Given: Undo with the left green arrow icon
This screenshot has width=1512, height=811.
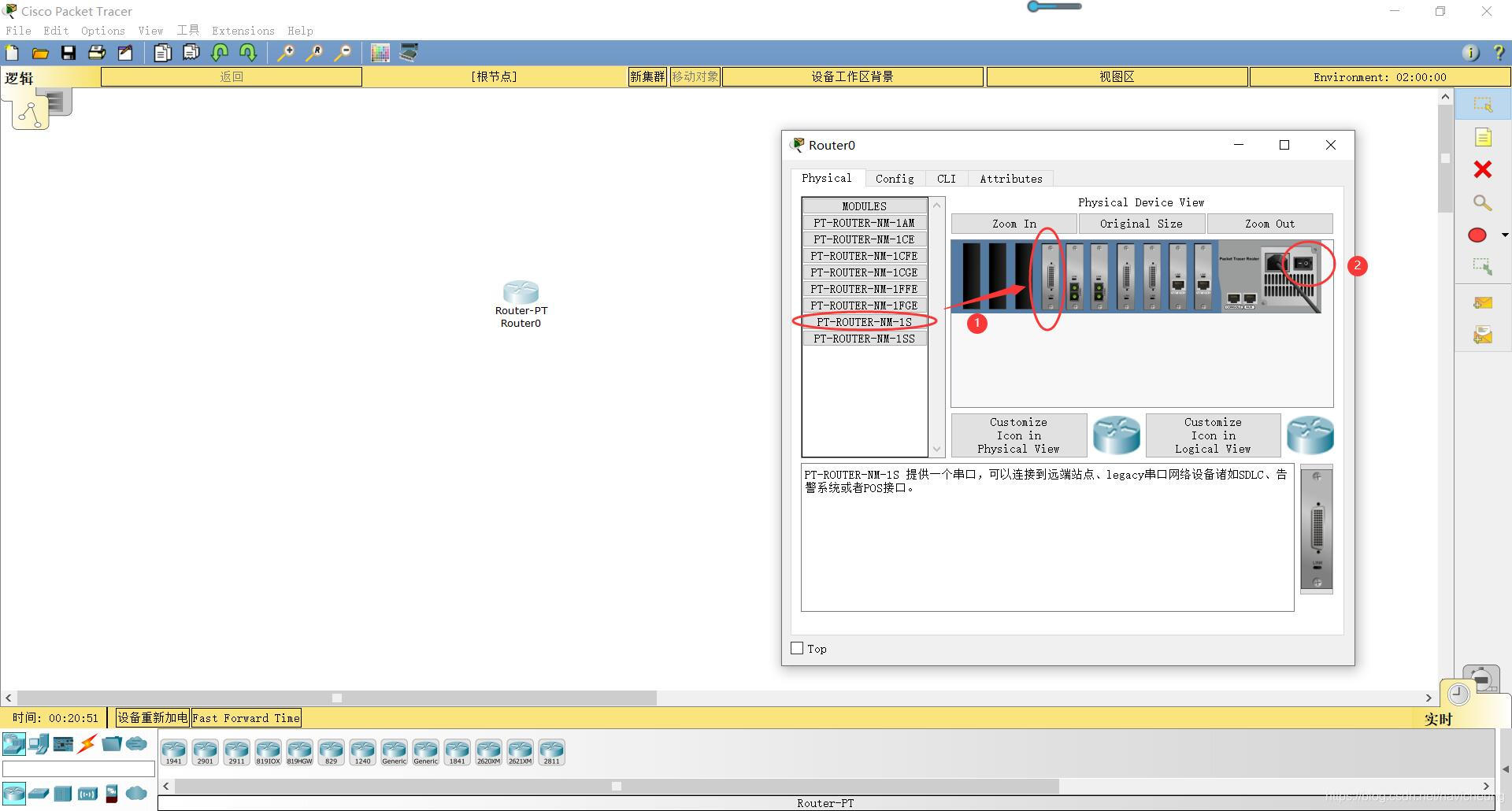Looking at the screenshot, I should [x=220, y=53].
